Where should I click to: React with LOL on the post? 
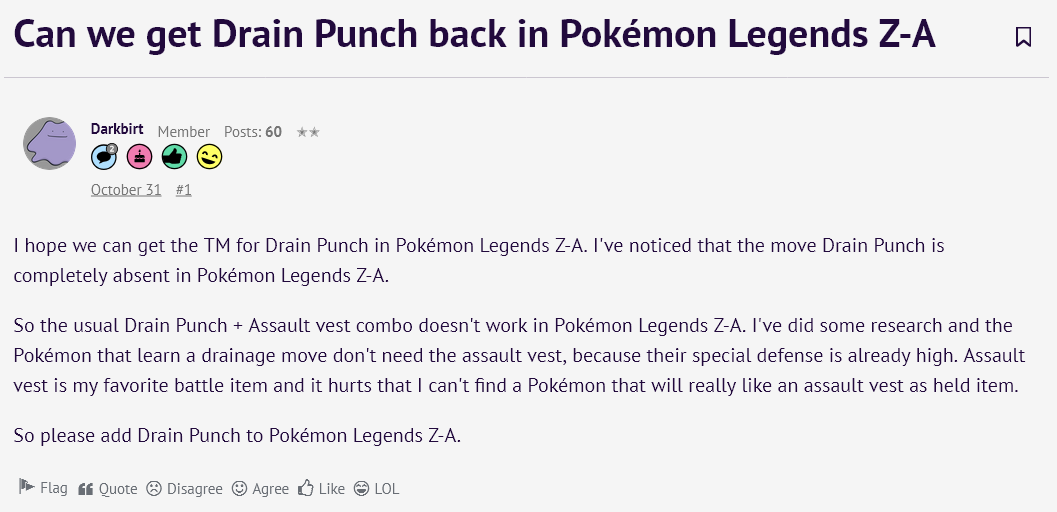pyautogui.click(x=377, y=488)
